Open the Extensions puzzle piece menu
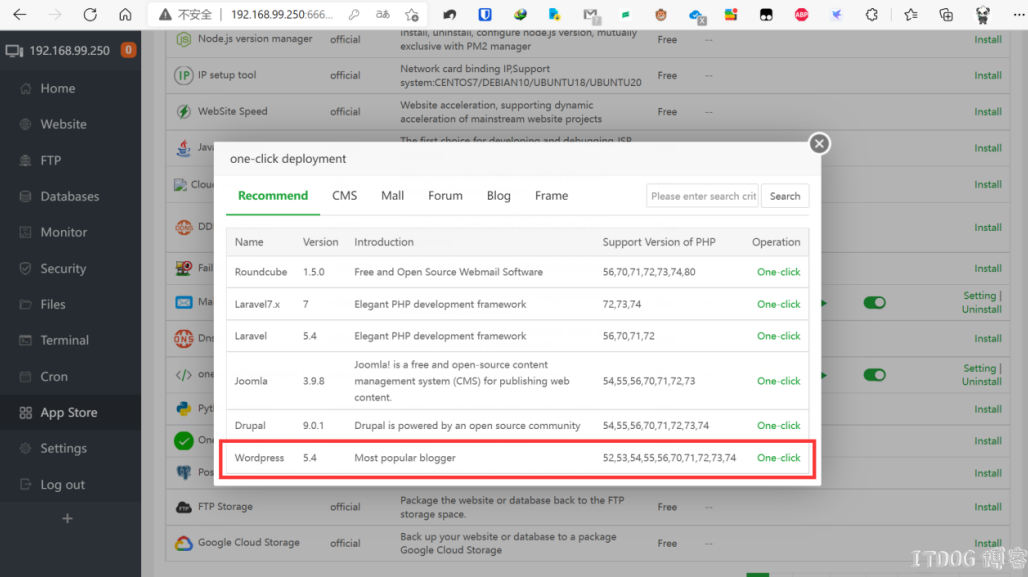 [x=871, y=14]
